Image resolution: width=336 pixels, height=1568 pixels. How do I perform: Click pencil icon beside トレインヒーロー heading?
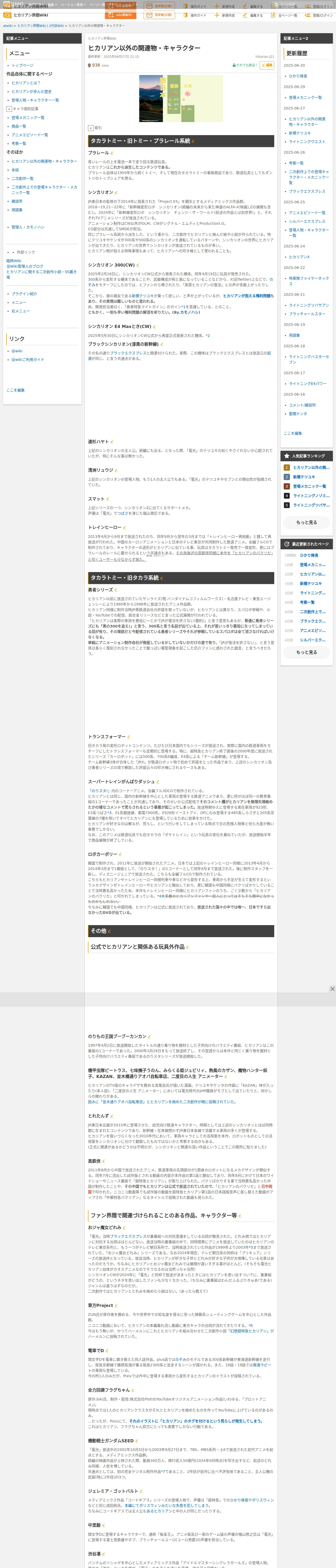pos(124,528)
